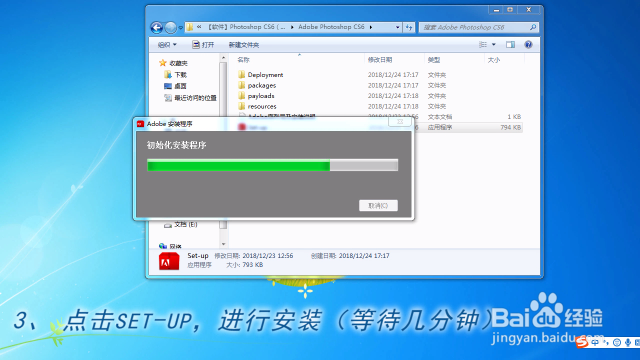Sort by 类型 column header

pos(433,60)
